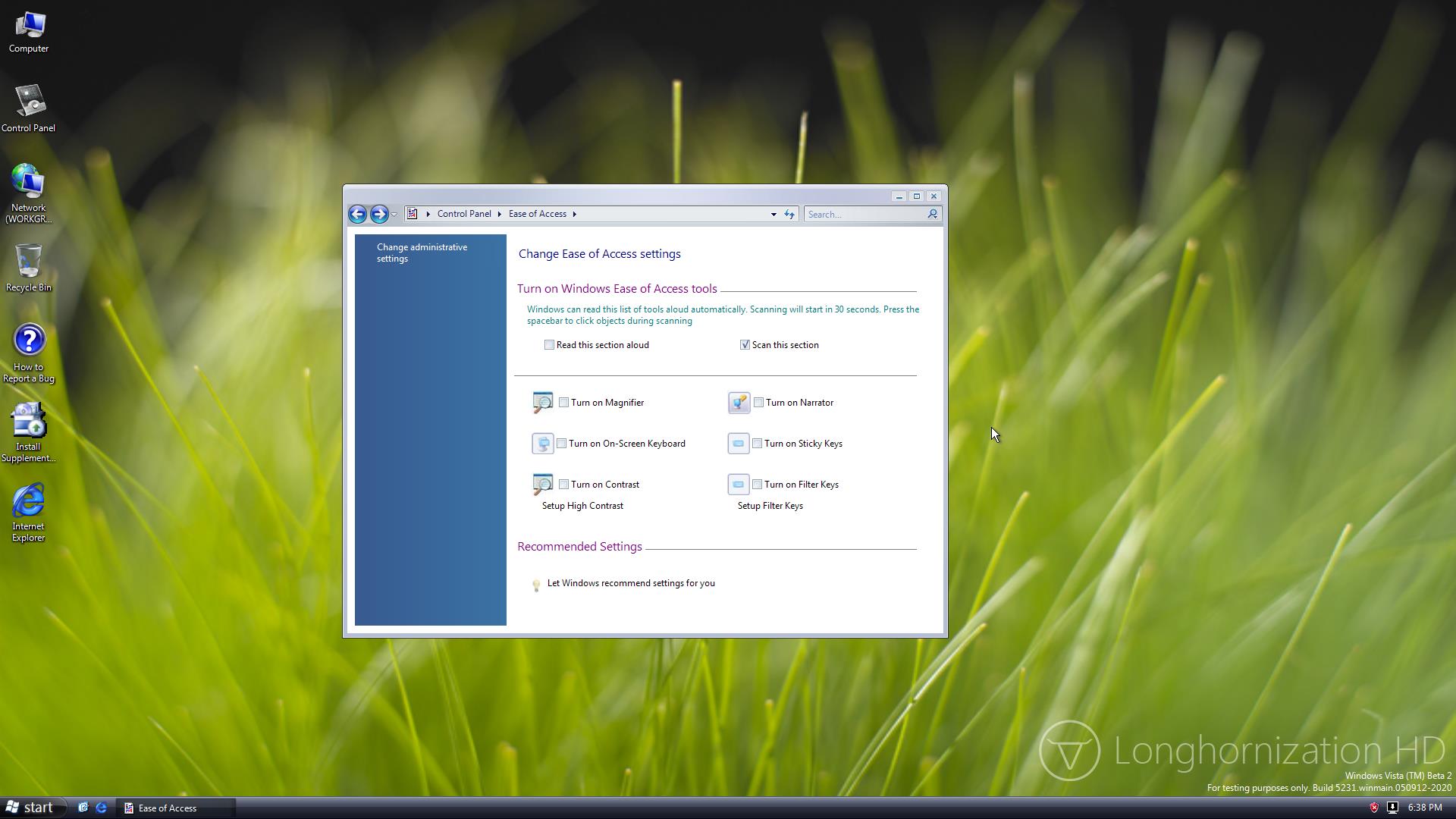Image resolution: width=1456 pixels, height=819 pixels.
Task: Click the Magnifier tool icon
Action: (x=542, y=402)
